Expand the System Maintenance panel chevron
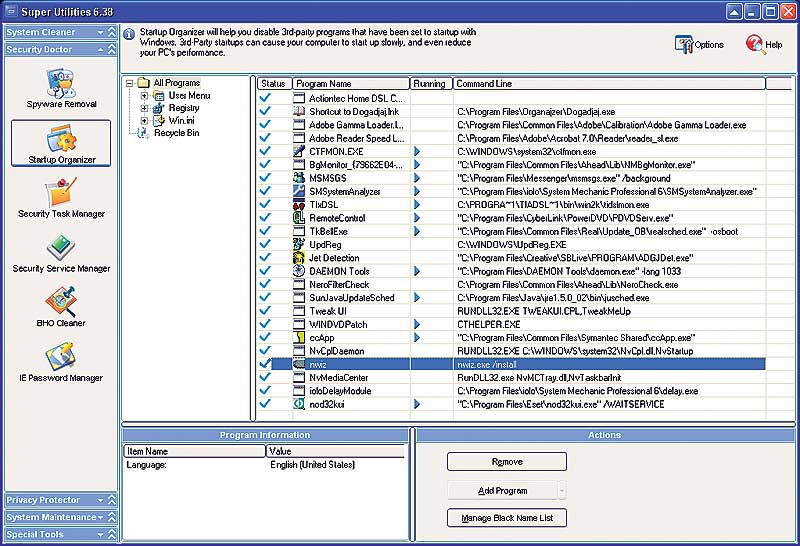The height and width of the screenshot is (546, 800). point(112,517)
